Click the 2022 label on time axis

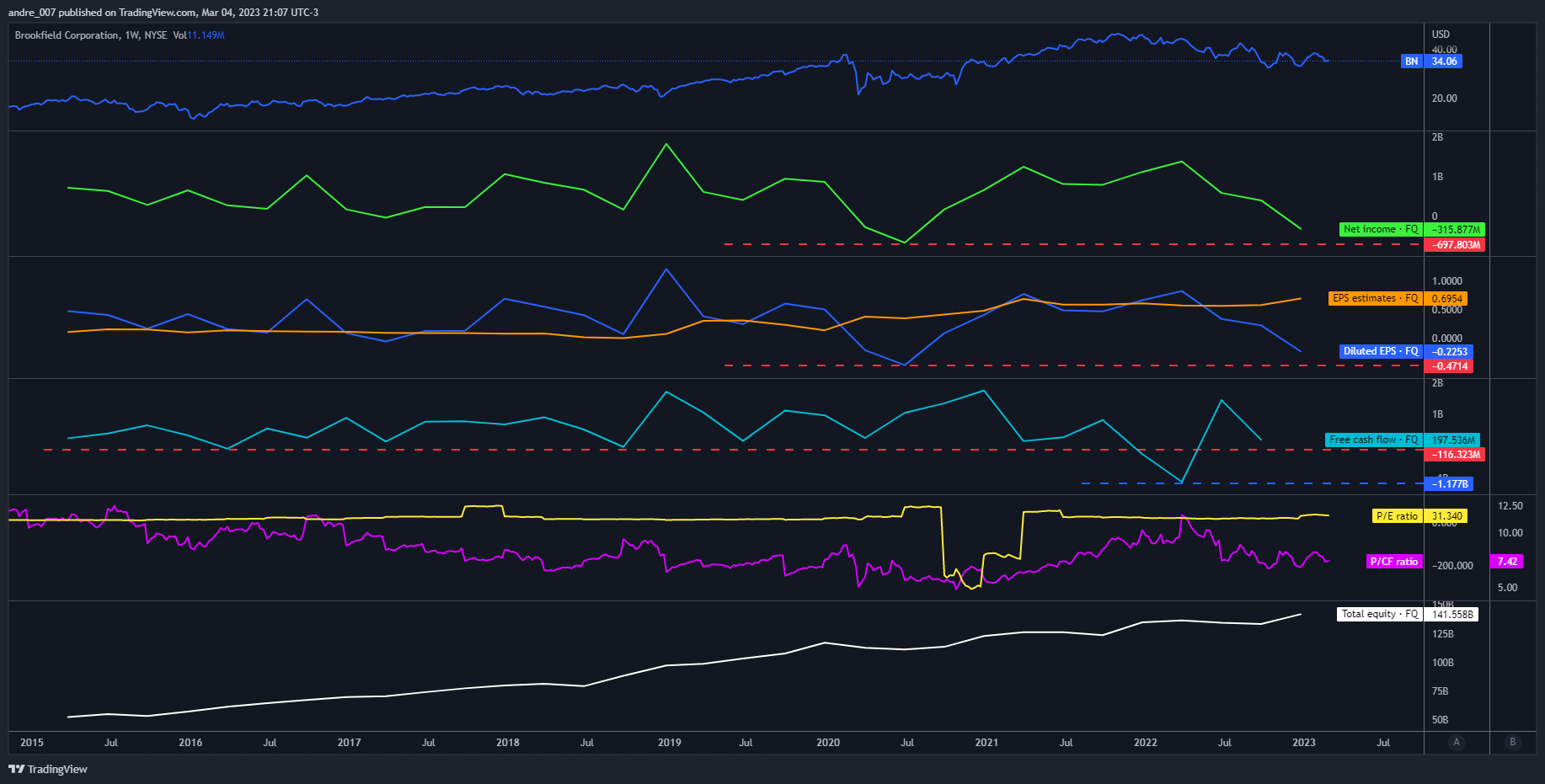click(1146, 743)
